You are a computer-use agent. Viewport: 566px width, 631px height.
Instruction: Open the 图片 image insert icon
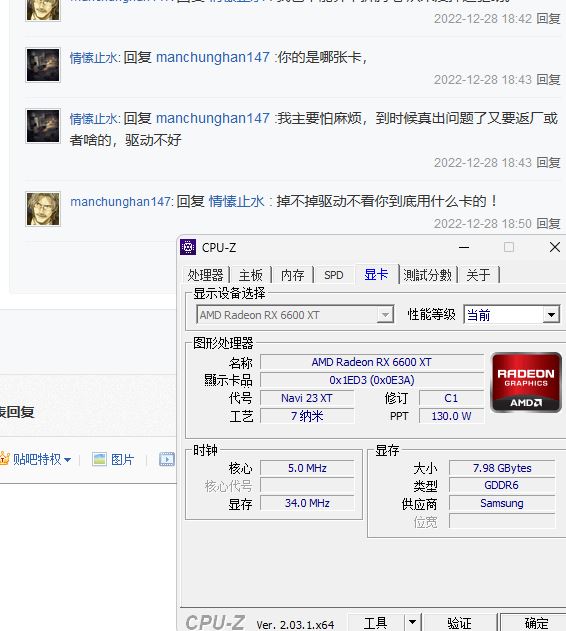tap(99, 459)
